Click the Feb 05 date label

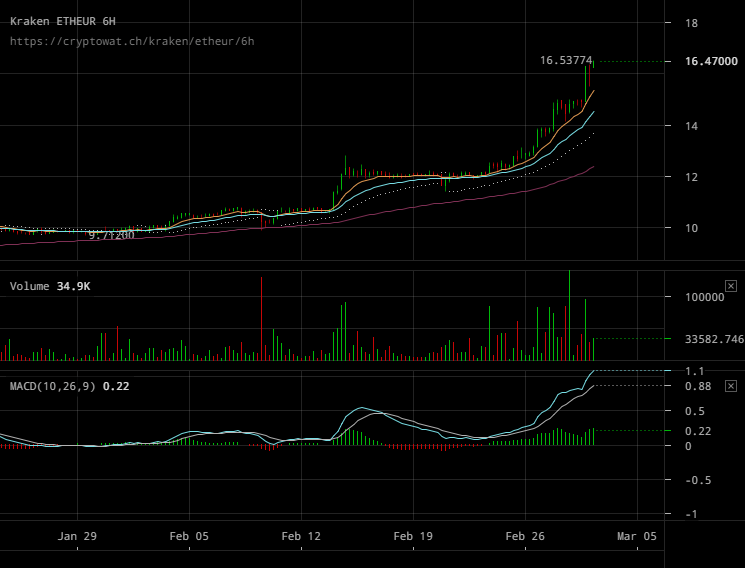click(x=189, y=536)
